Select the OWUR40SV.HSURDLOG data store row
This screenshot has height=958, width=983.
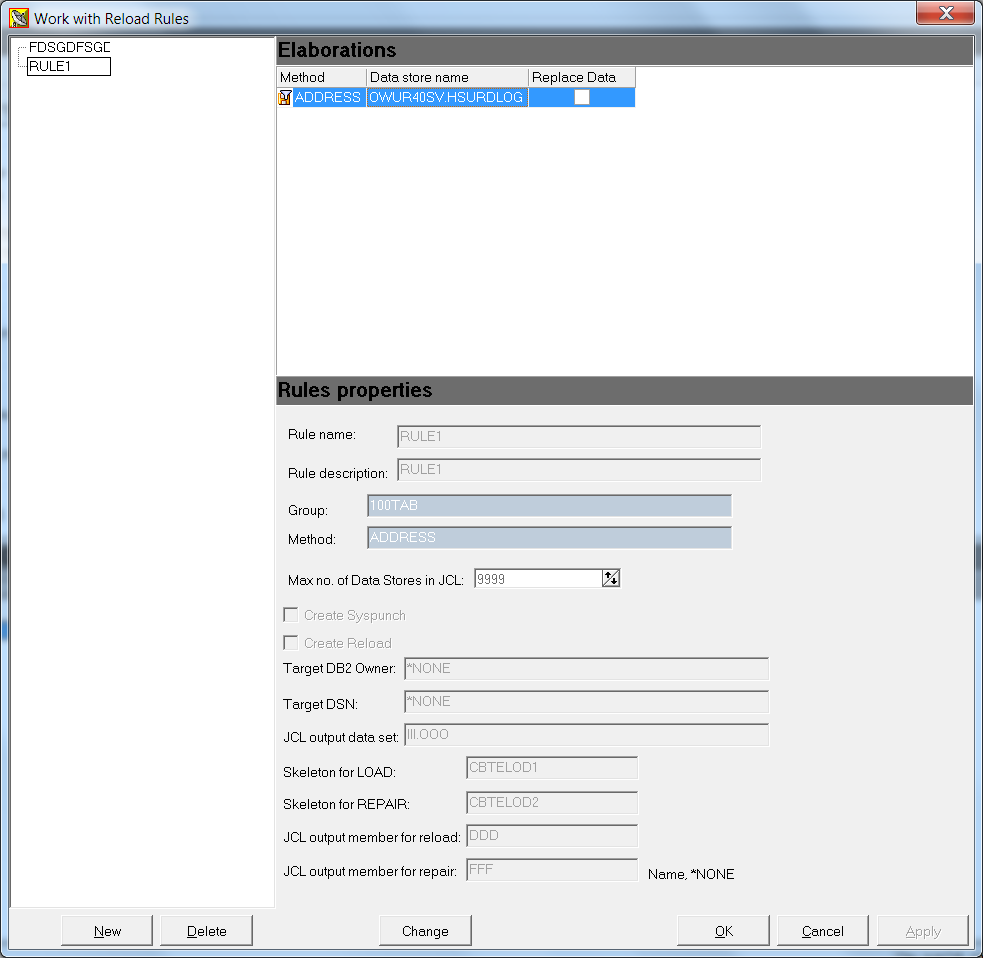(446, 97)
